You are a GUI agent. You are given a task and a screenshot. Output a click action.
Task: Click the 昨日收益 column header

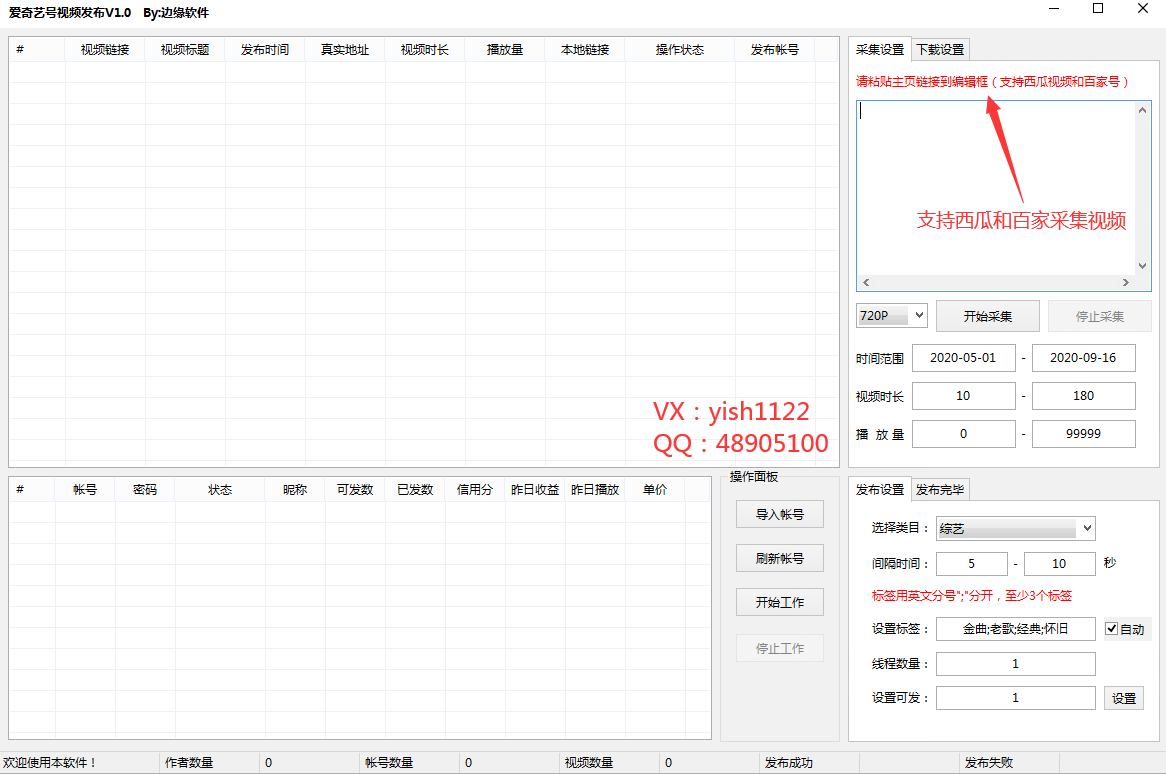tap(535, 489)
